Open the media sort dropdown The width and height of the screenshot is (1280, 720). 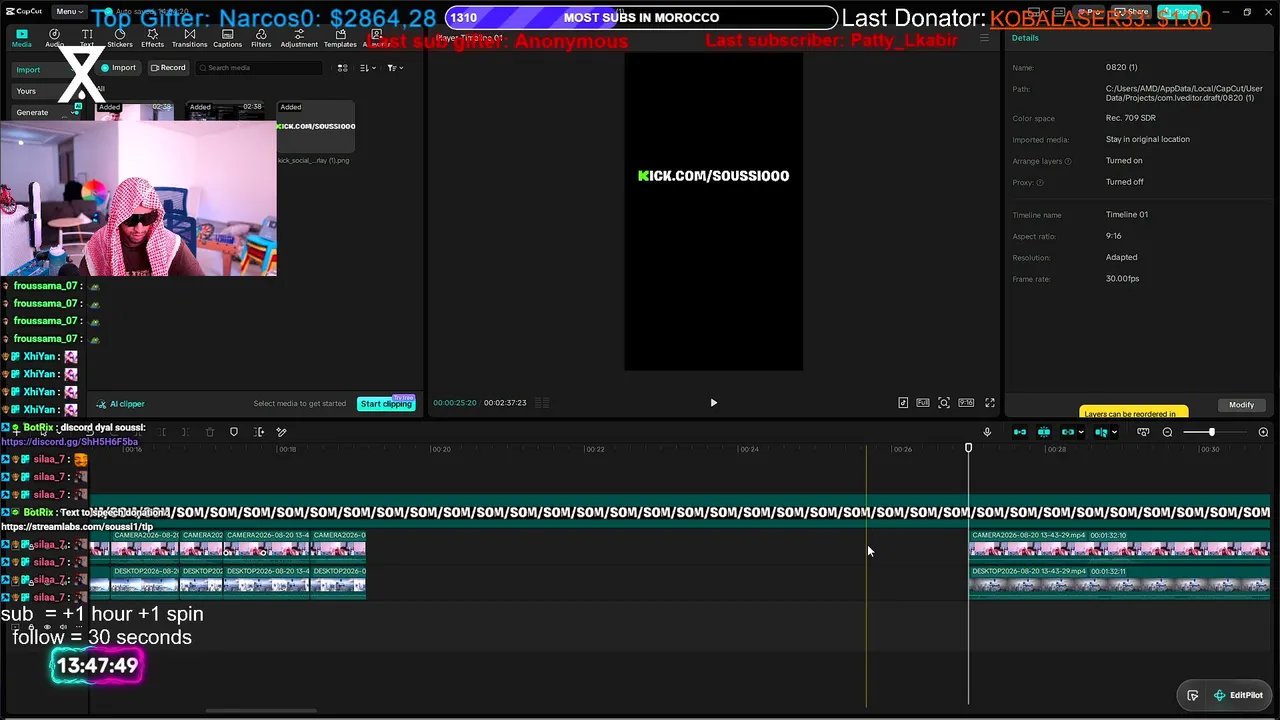(367, 68)
